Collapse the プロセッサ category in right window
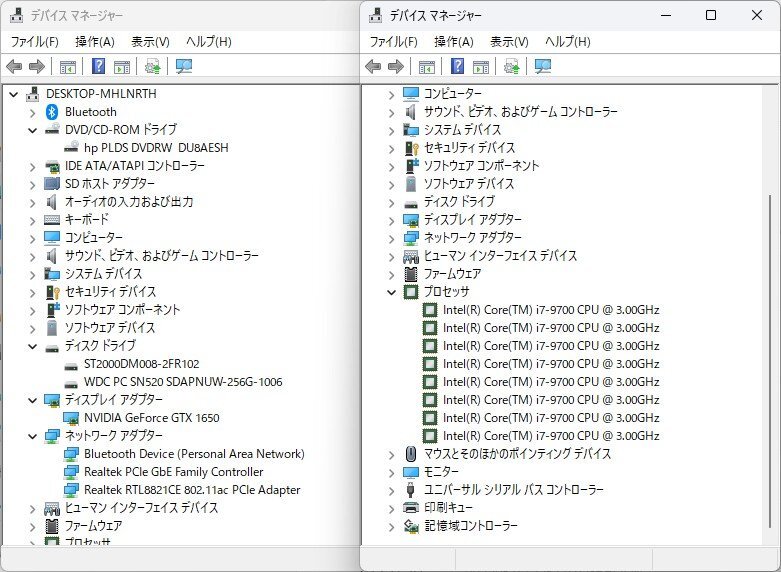The image size is (781, 572). click(391, 292)
